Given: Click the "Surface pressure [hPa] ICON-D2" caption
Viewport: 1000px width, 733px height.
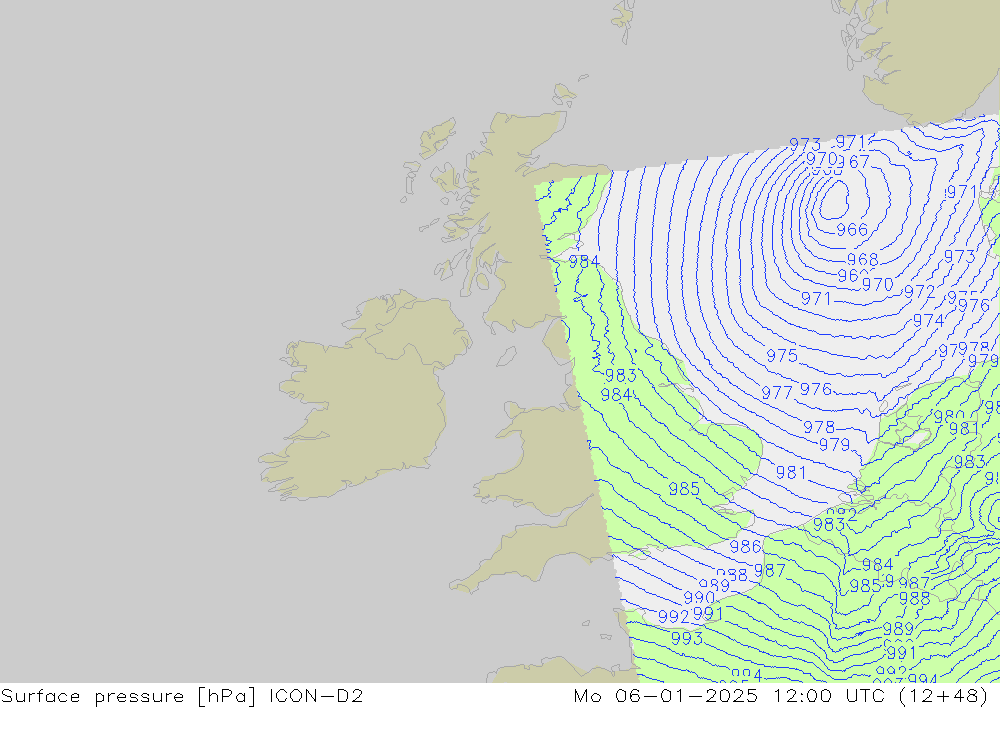Looking at the screenshot, I should tap(182, 696).
